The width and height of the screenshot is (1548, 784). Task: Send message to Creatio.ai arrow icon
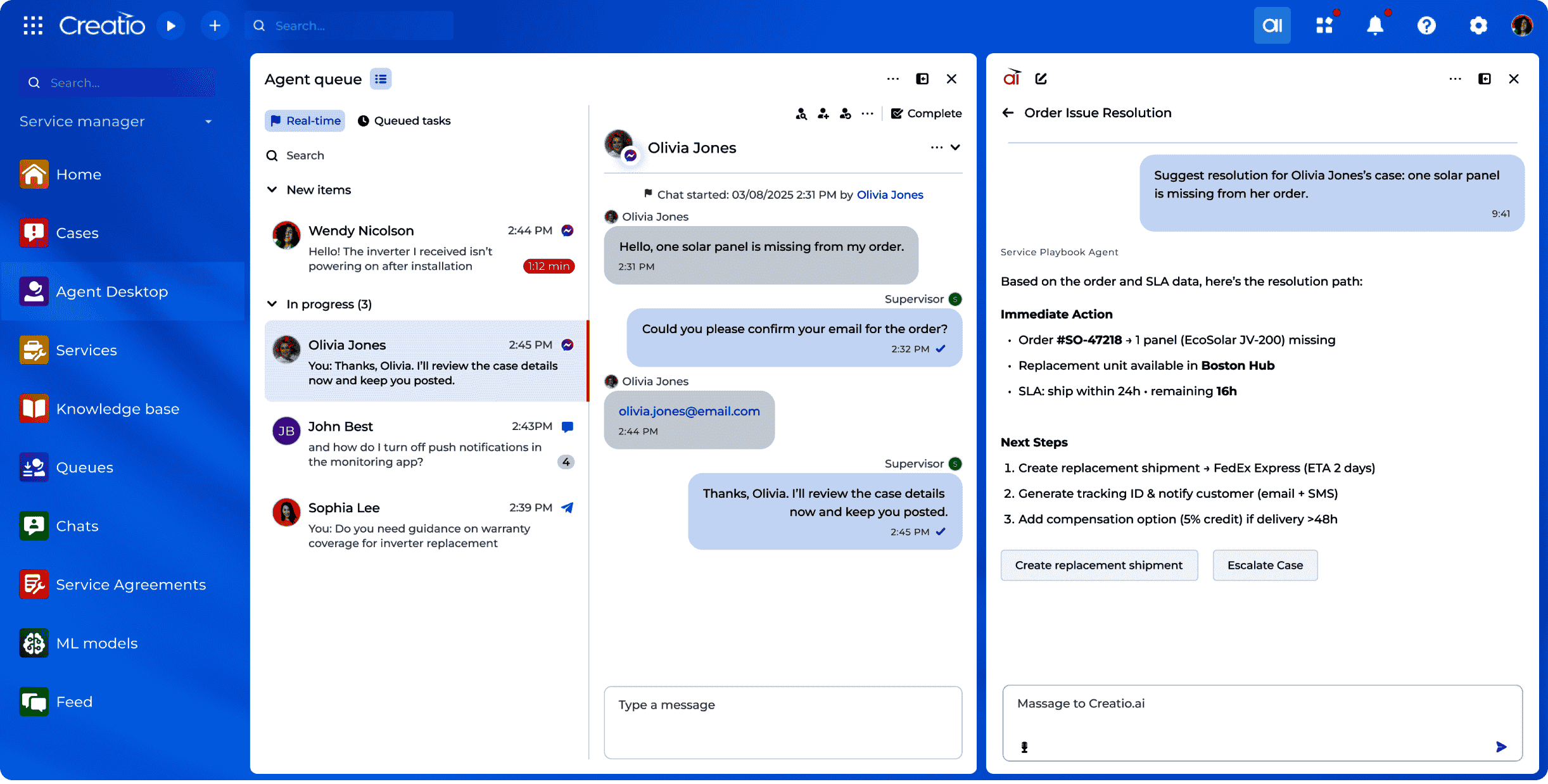(x=1501, y=747)
